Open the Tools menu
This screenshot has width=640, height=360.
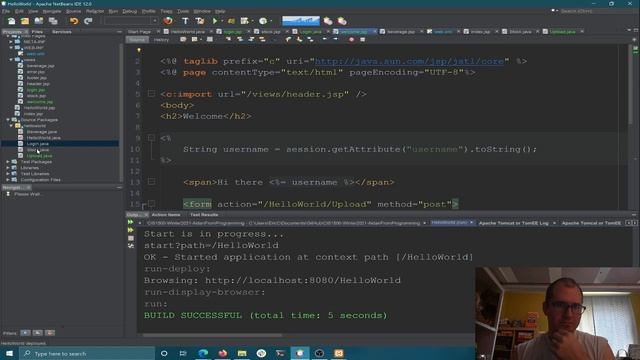(x=183, y=11)
